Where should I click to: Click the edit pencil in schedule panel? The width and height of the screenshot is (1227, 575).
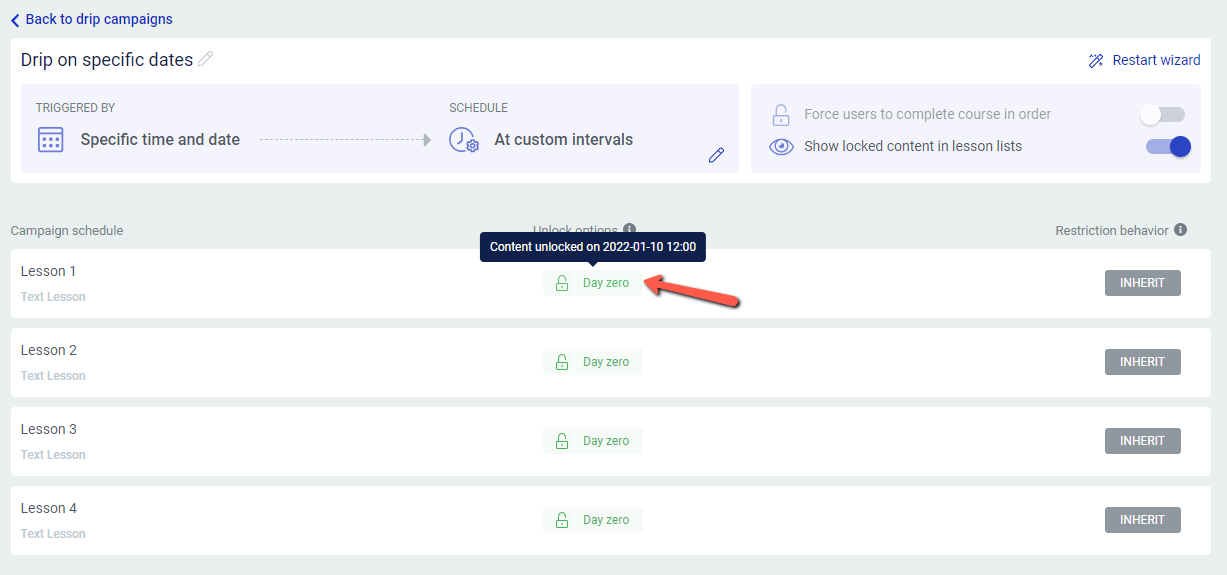click(716, 155)
